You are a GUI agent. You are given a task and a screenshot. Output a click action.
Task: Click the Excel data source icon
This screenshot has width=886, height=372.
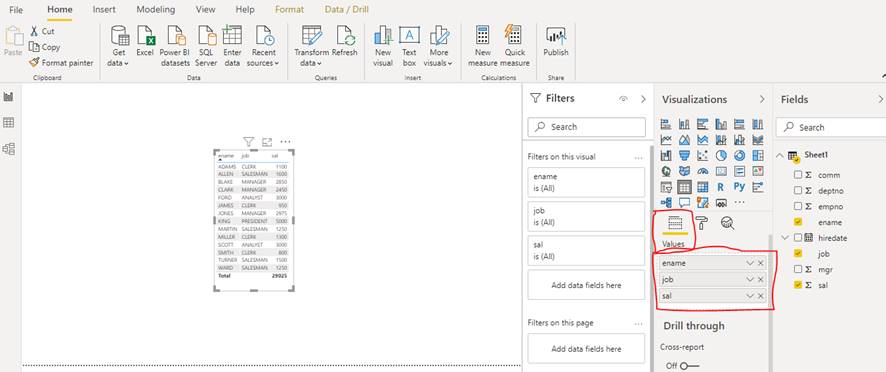point(145,41)
